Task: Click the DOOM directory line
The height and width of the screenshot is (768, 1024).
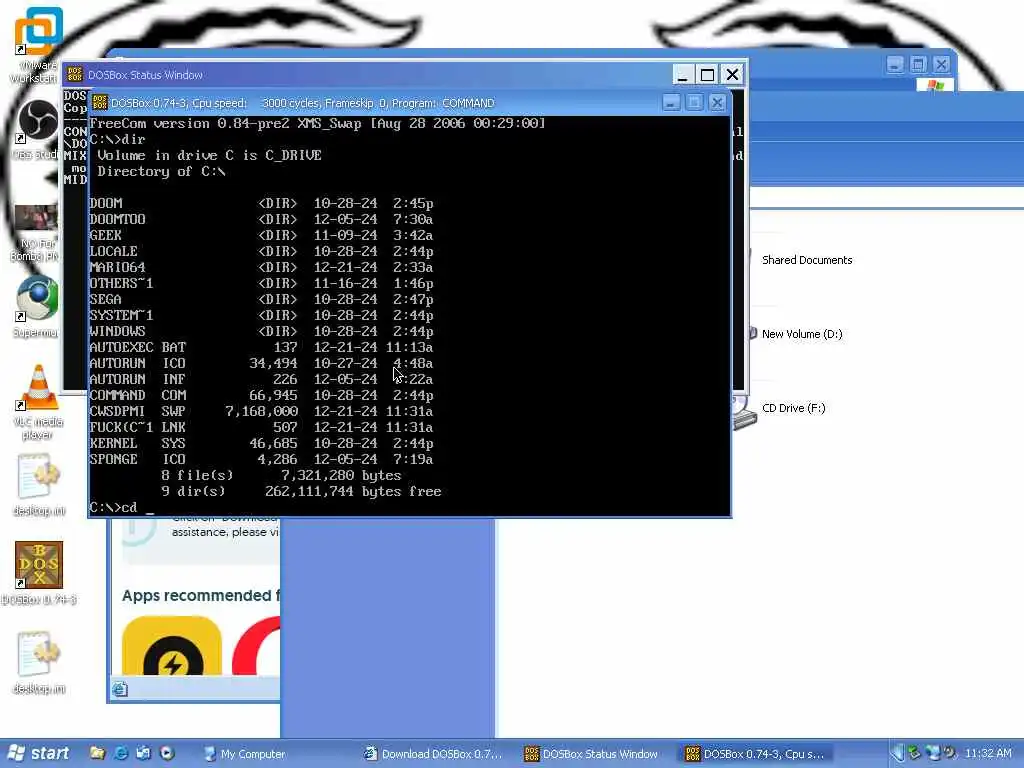Action: (x=261, y=203)
